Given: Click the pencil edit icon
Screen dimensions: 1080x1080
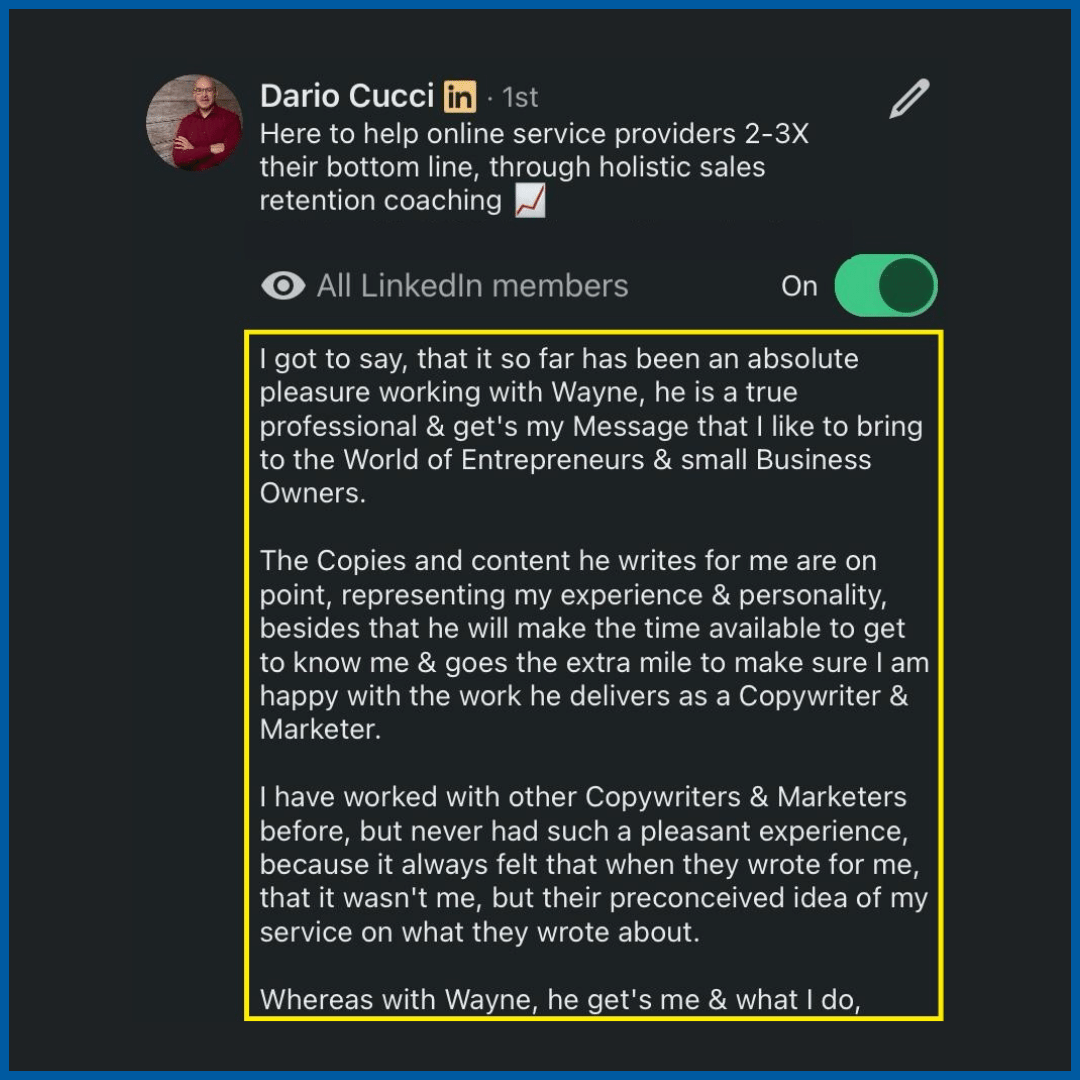Looking at the screenshot, I should (909, 98).
